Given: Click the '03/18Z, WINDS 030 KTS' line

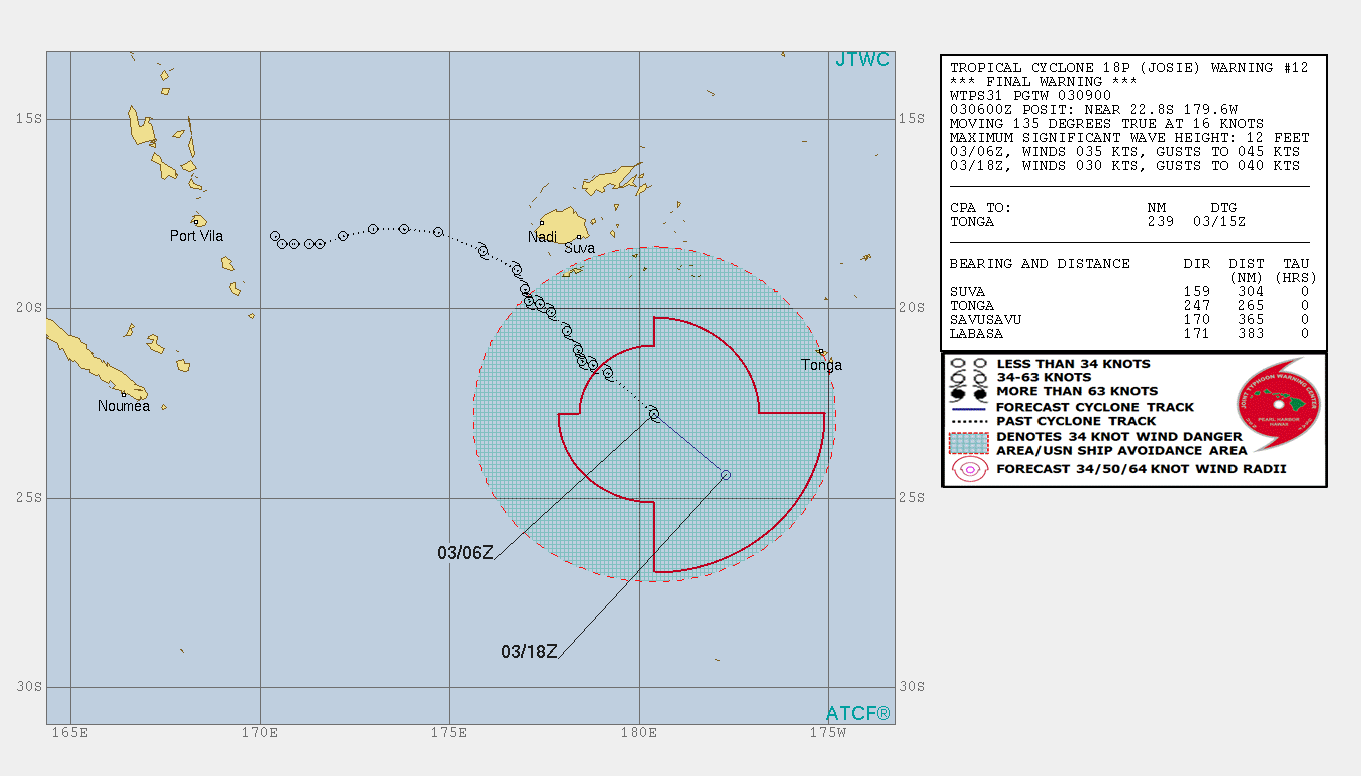Looking at the screenshot, I should (x=1125, y=166).
